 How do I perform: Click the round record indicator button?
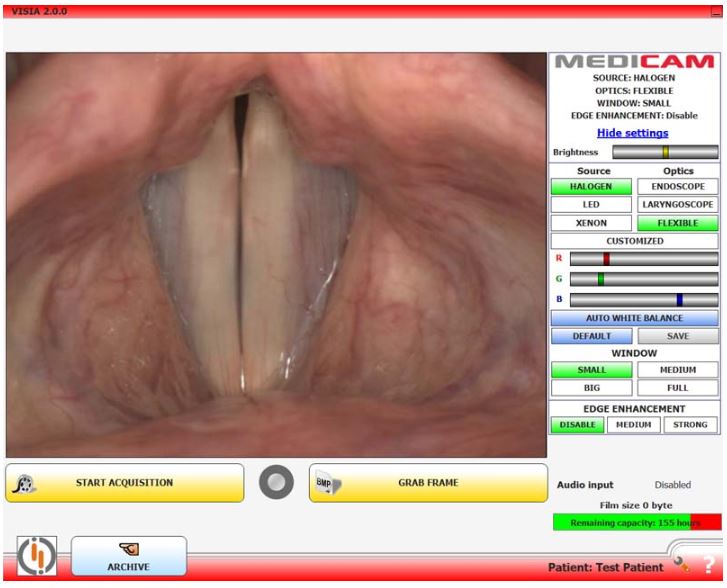click(276, 483)
